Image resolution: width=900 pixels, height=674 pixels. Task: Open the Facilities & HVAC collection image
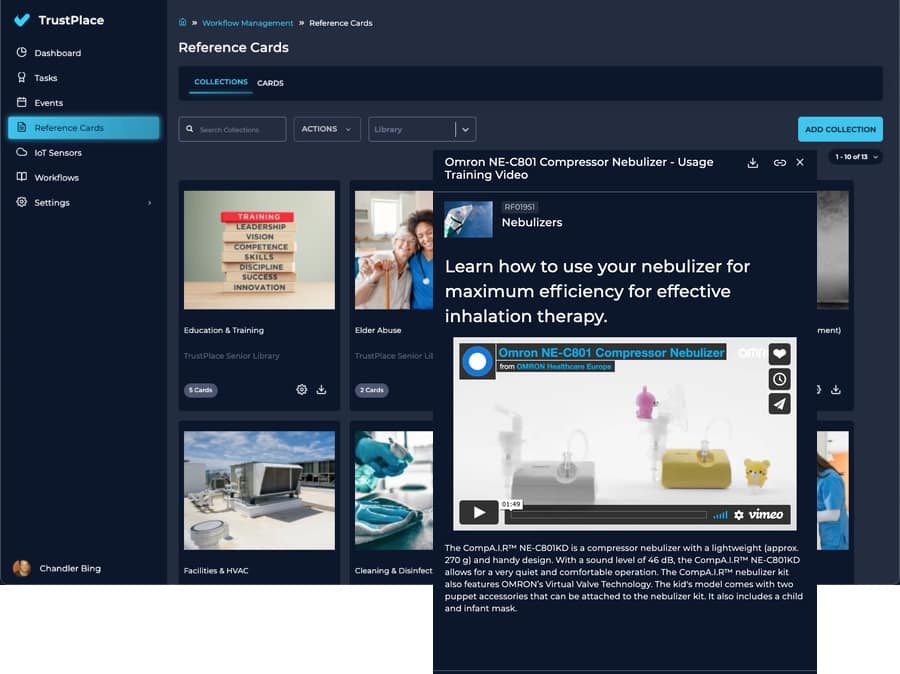(259, 490)
